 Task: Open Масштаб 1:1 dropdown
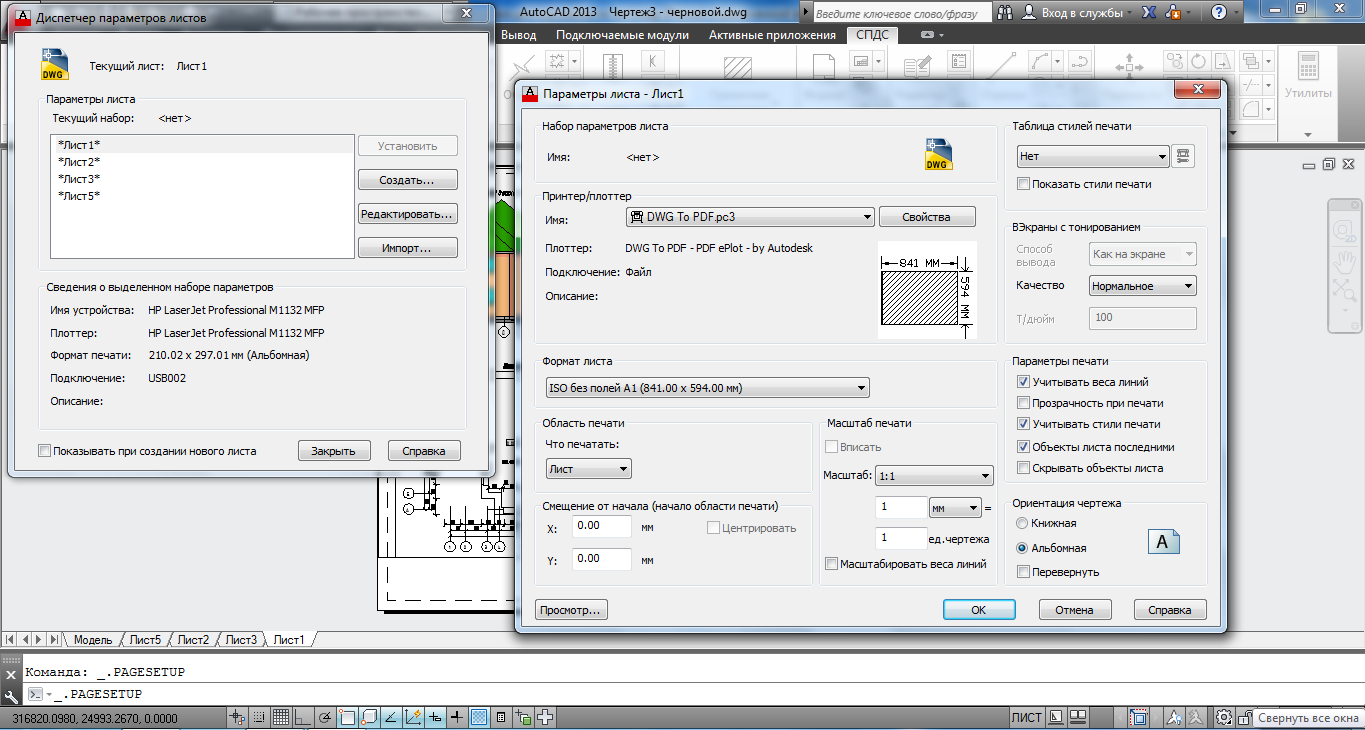pyautogui.click(x=934, y=476)
